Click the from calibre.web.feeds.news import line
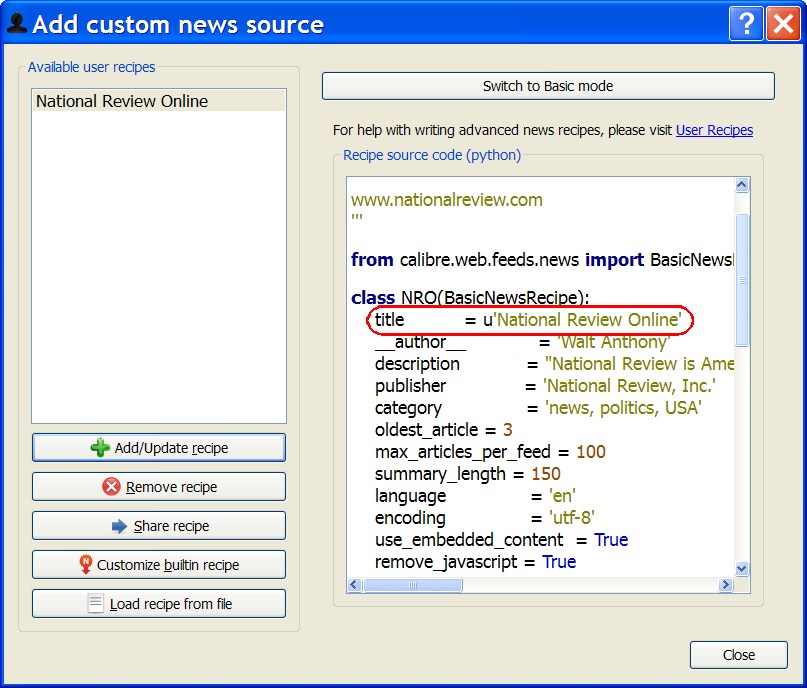This screenshot has height=688, width=807. point(542,259)
